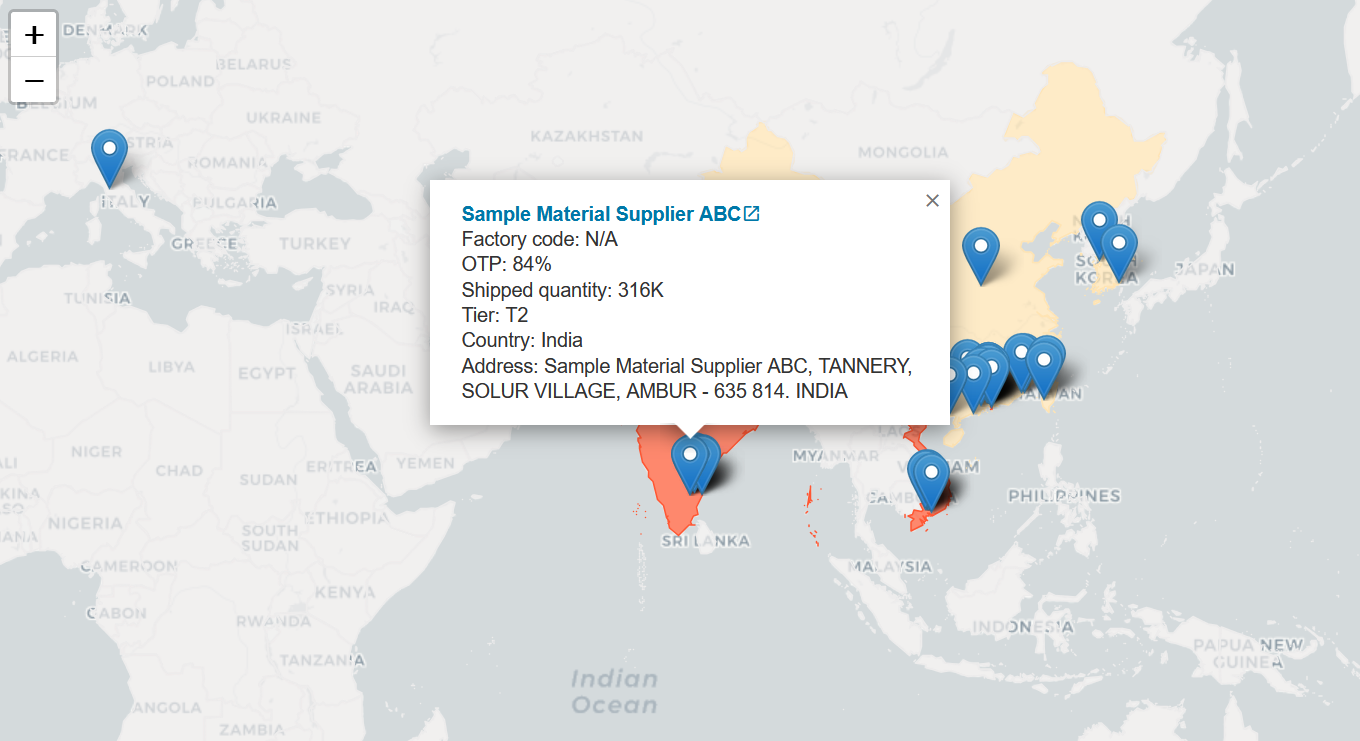Open the external link icon beside supplier name
This screenshot has width=1360, height=741.
pyautogui.click(x=752, y=213)
